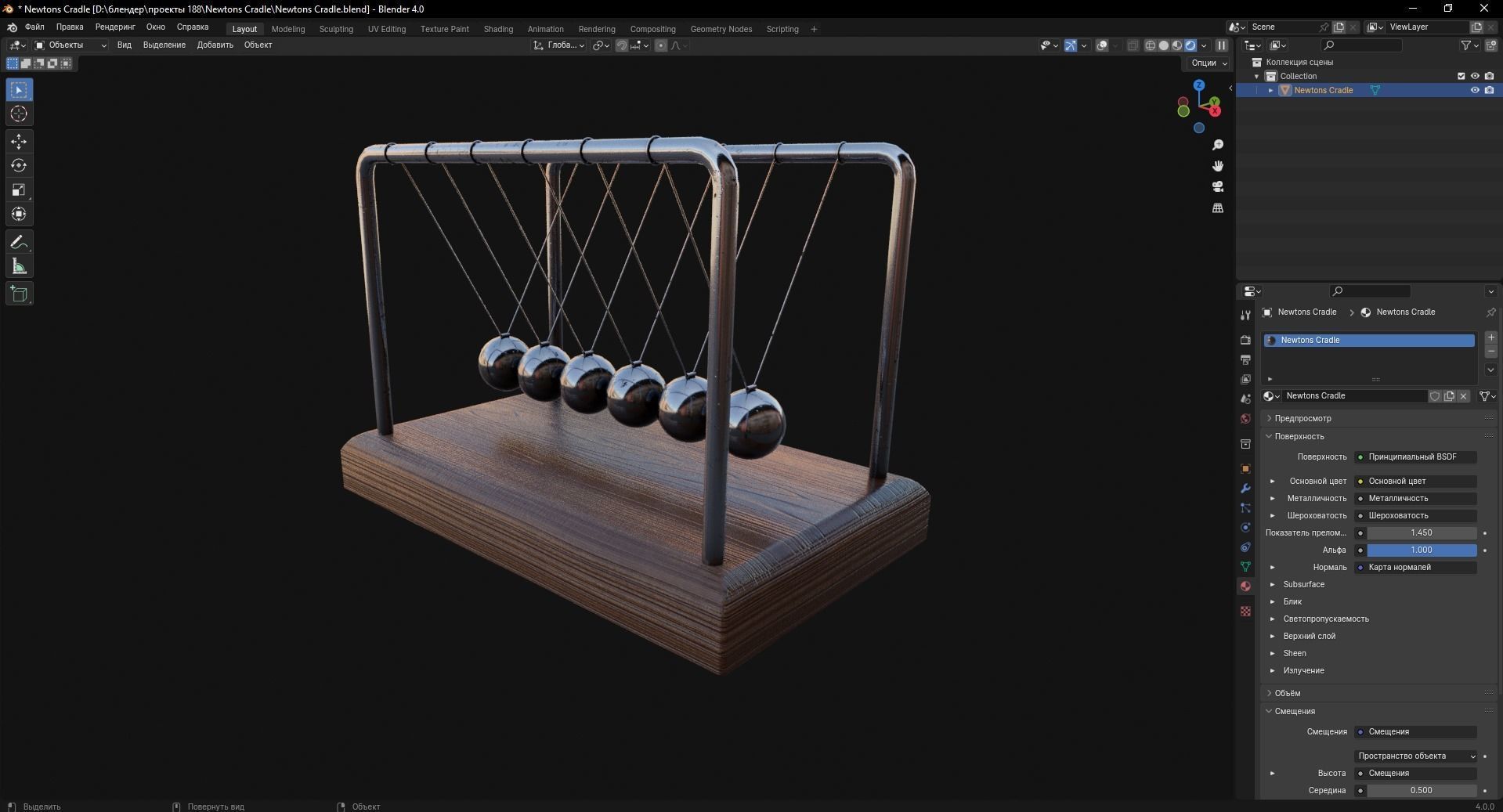Open the Tool properties tab
Viewport: 1503px width, 812px height.
[x=1245, y=315]
